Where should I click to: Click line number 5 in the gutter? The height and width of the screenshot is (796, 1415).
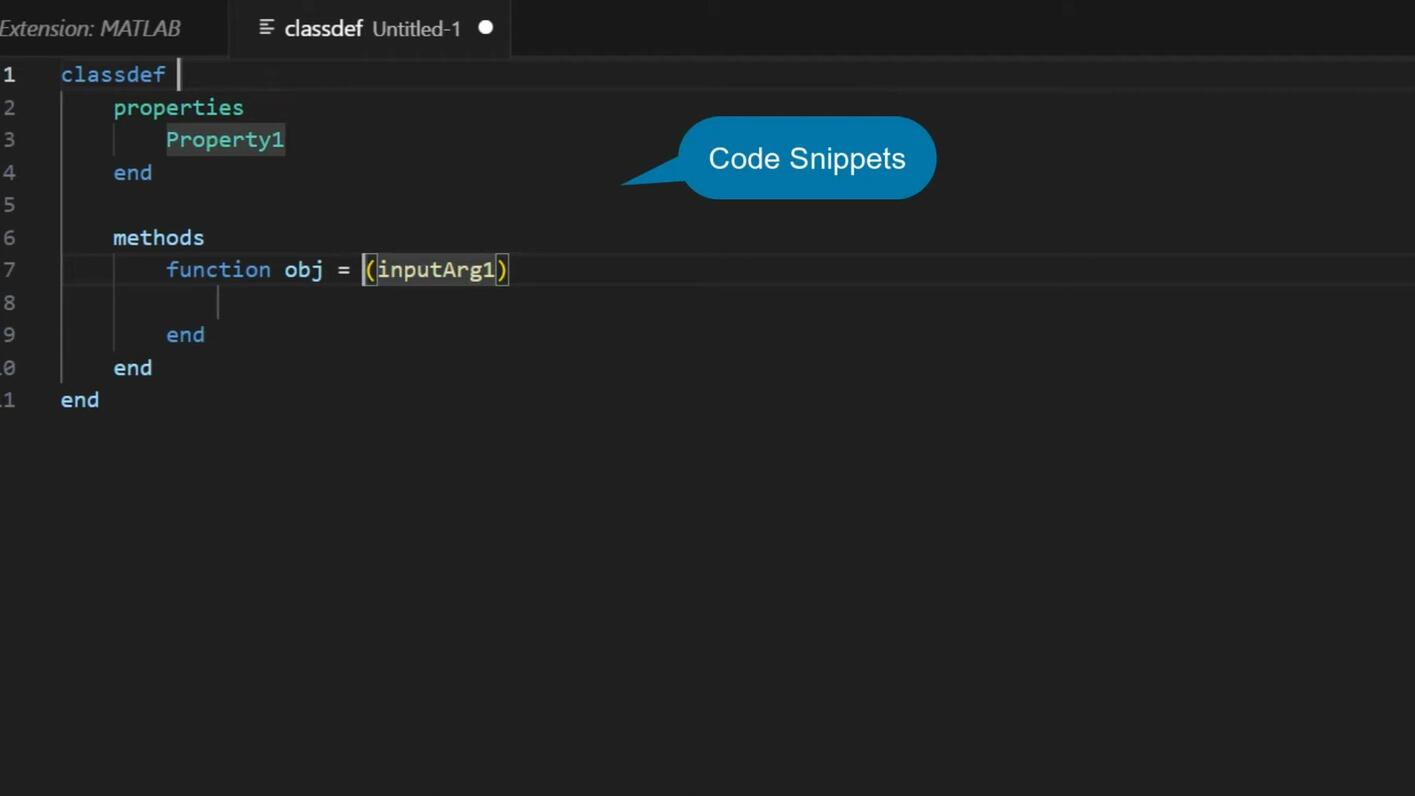click(9, 205)
